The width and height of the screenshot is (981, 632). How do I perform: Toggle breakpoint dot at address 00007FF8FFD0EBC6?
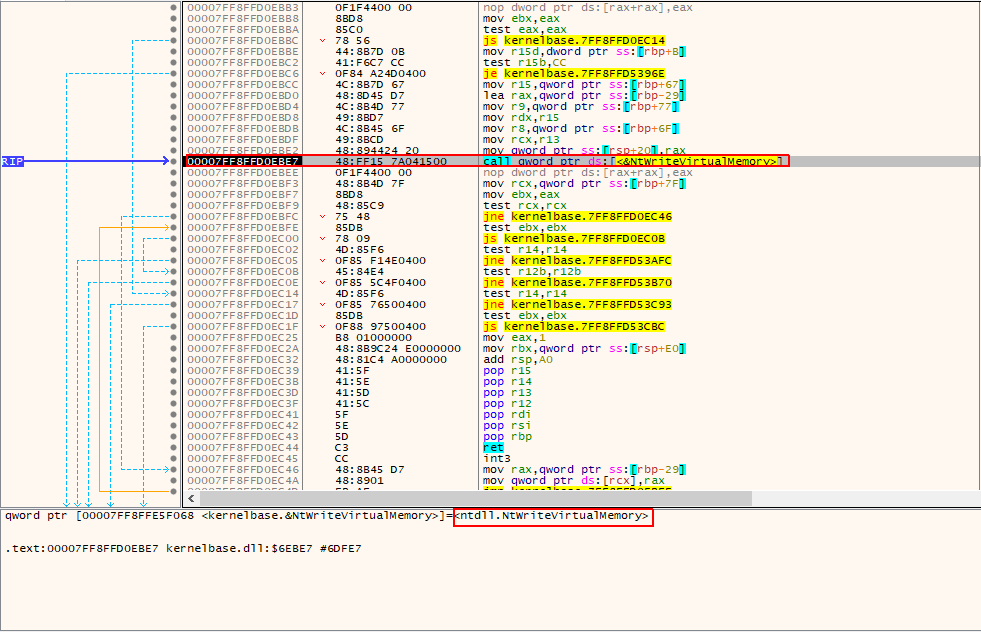click(173, 73)
